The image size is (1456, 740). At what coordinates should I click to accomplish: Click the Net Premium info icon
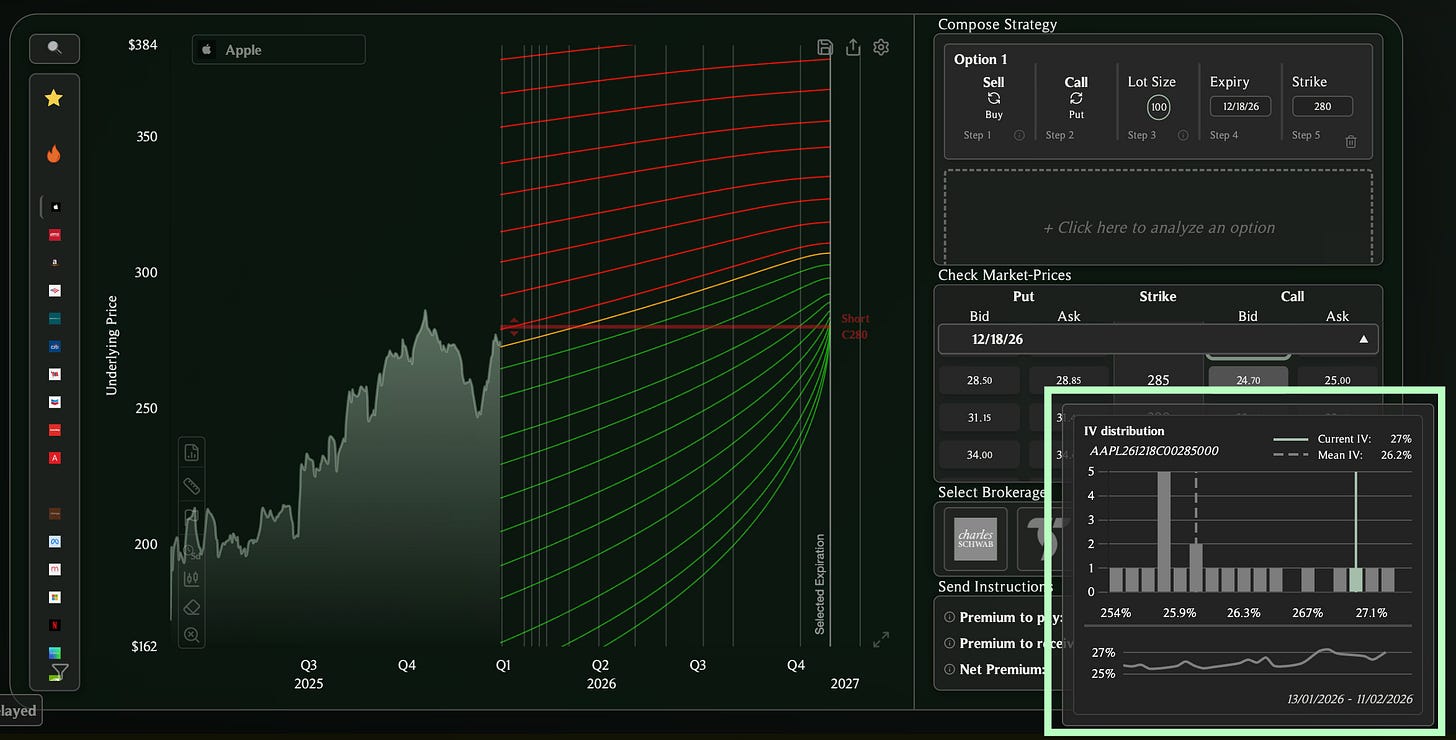949,670
